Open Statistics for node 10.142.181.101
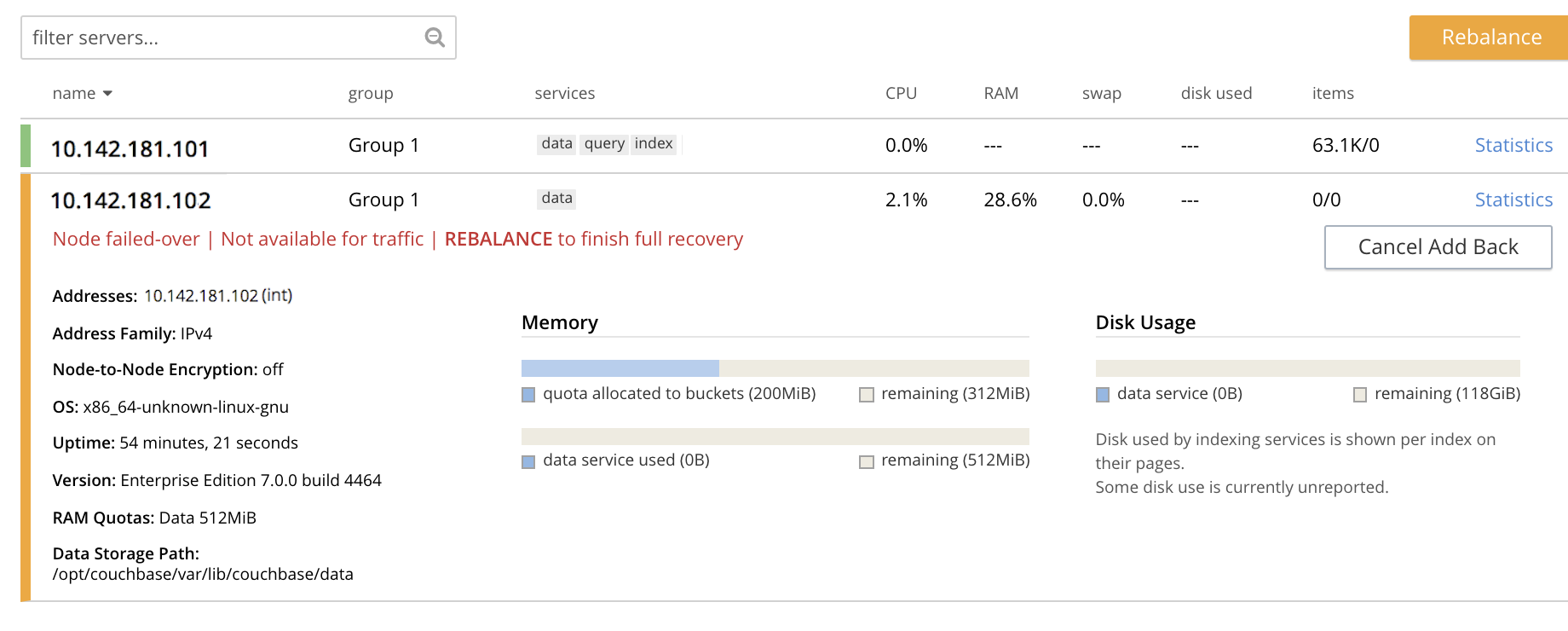Viewport: 1568px width, 631px height. pos(1513,145)
